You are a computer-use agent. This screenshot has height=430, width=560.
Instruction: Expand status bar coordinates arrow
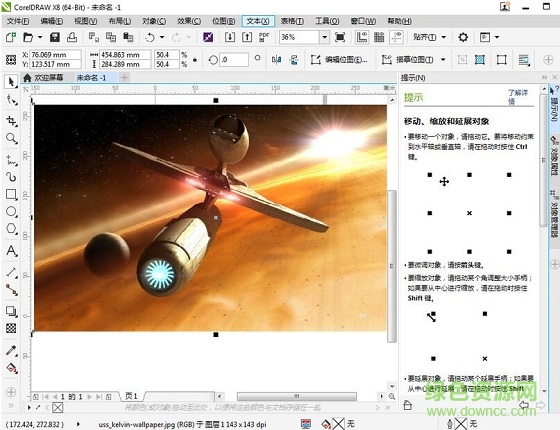tap(78, 424)
